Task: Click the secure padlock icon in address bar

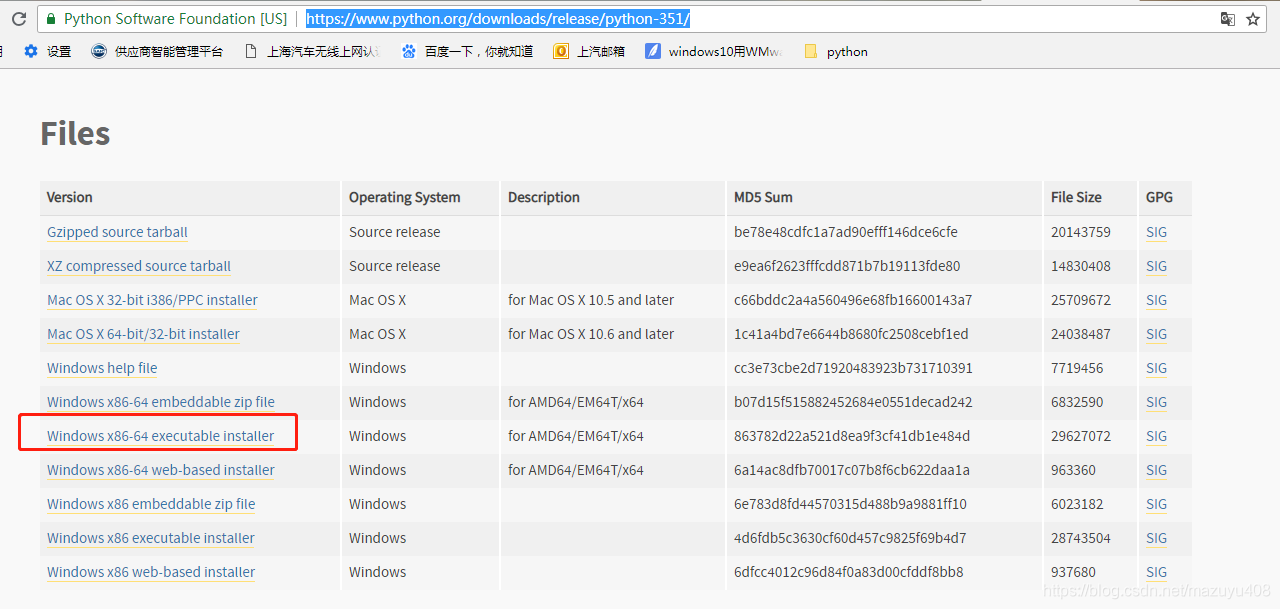Action: point(50,19)
